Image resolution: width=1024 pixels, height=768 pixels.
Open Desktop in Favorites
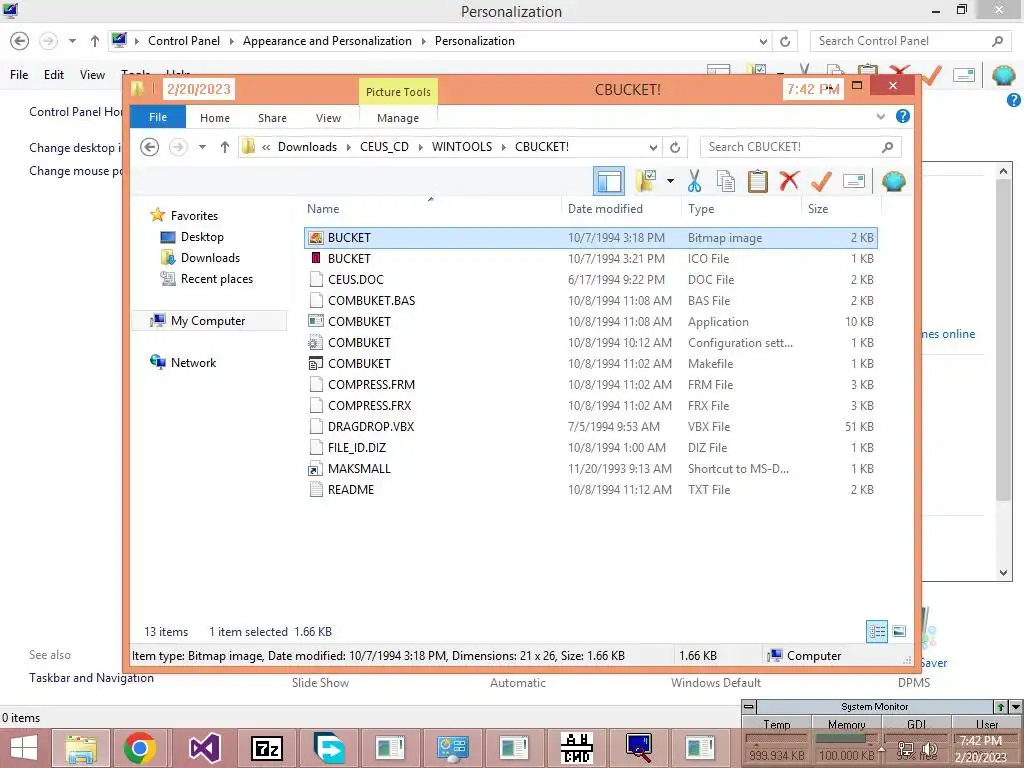[x=202, y=237]
